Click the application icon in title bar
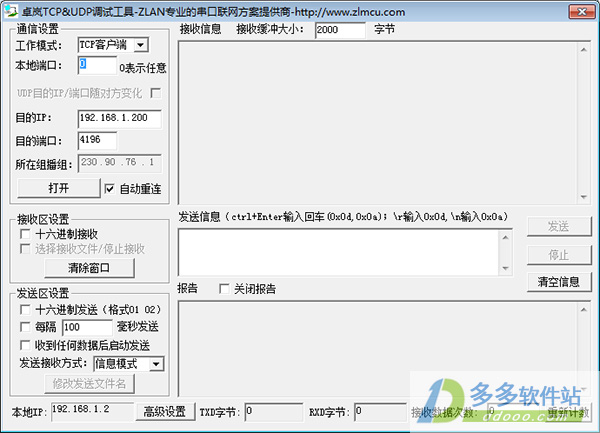 pyautogui.click(x=11, y=11)
